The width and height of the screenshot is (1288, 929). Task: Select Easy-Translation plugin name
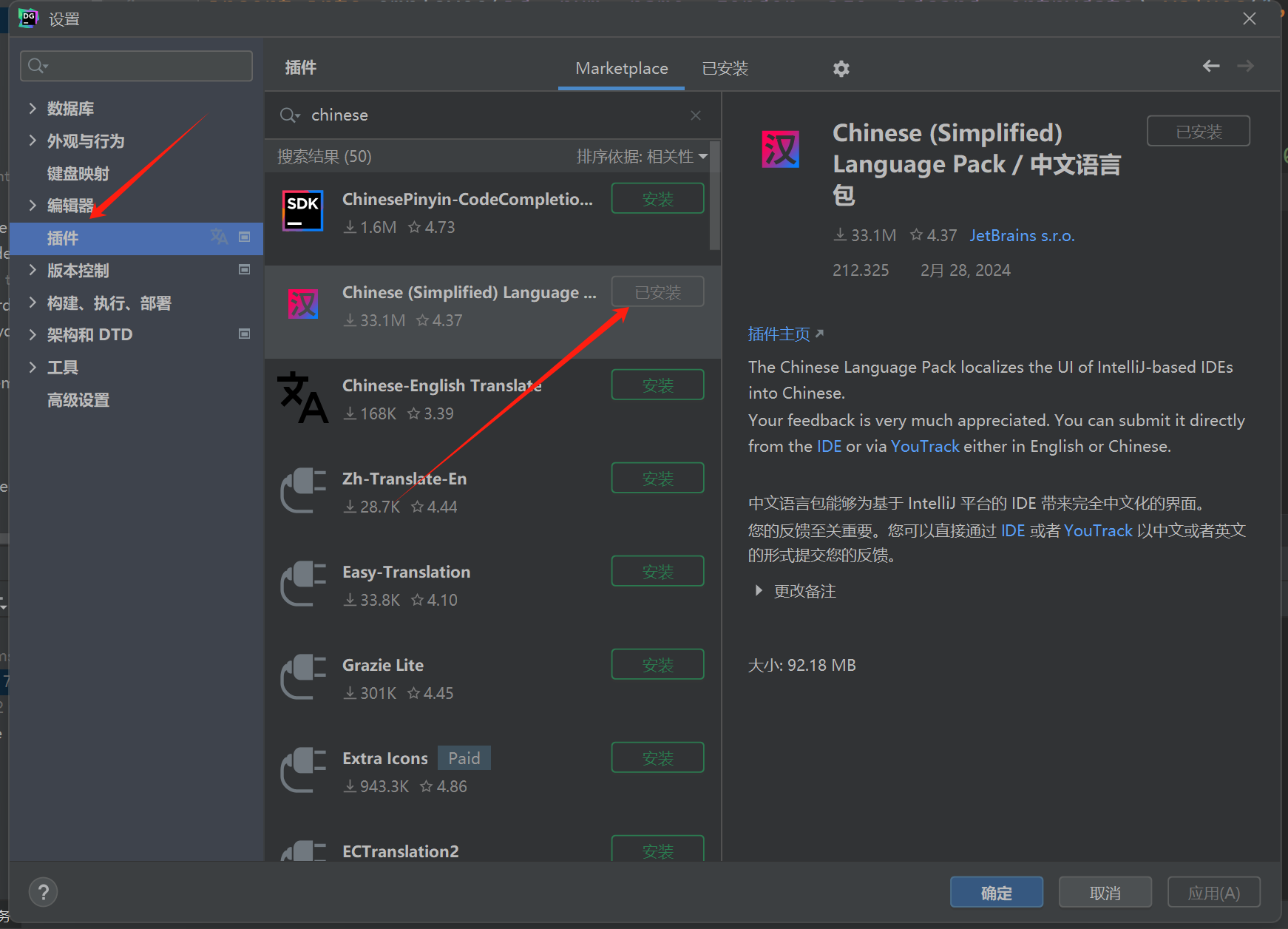pos(406,572)
